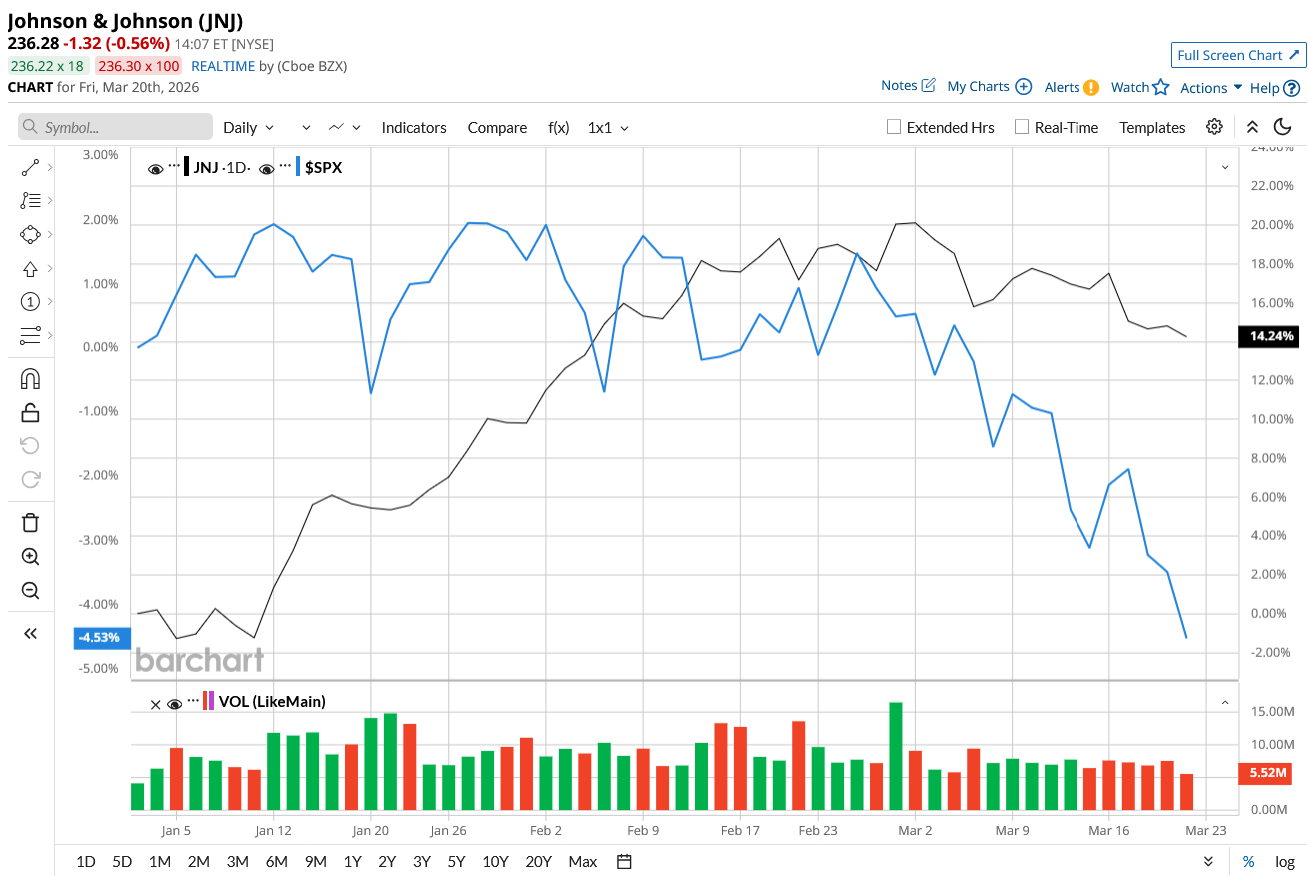Open the f(x) expressions tool

559,128
